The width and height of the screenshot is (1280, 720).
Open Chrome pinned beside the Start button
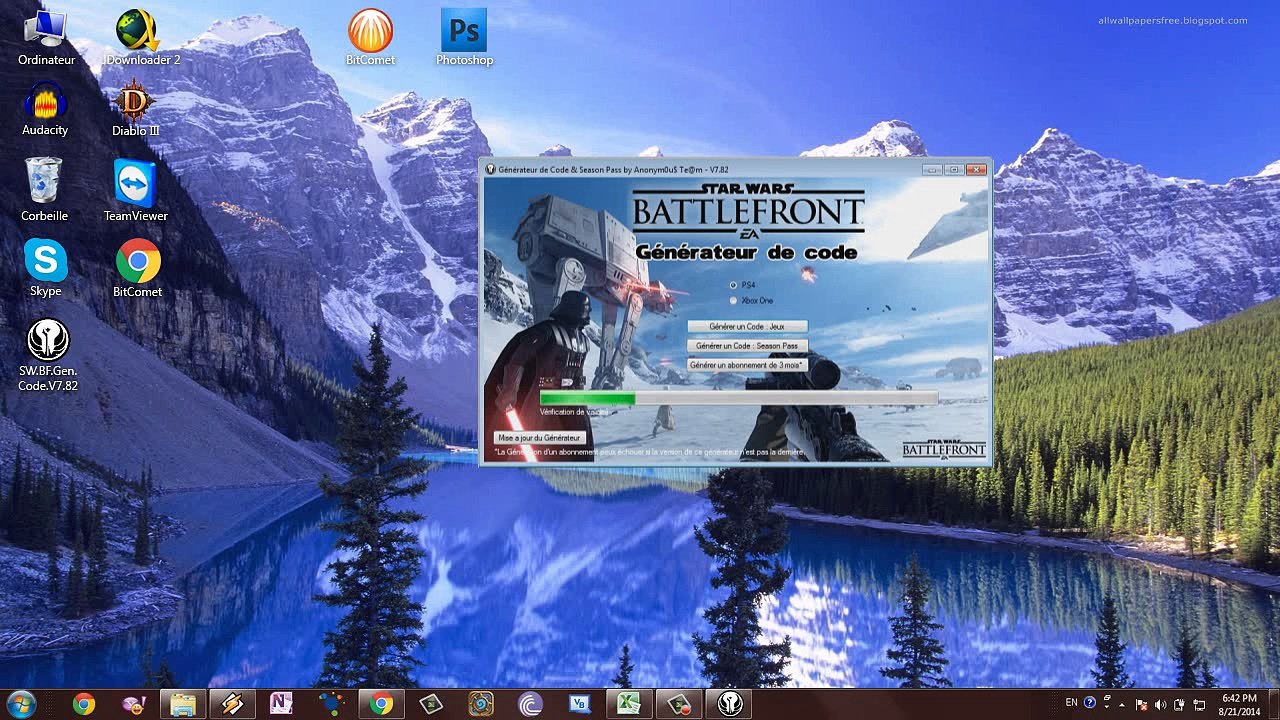tap(84, 704)
